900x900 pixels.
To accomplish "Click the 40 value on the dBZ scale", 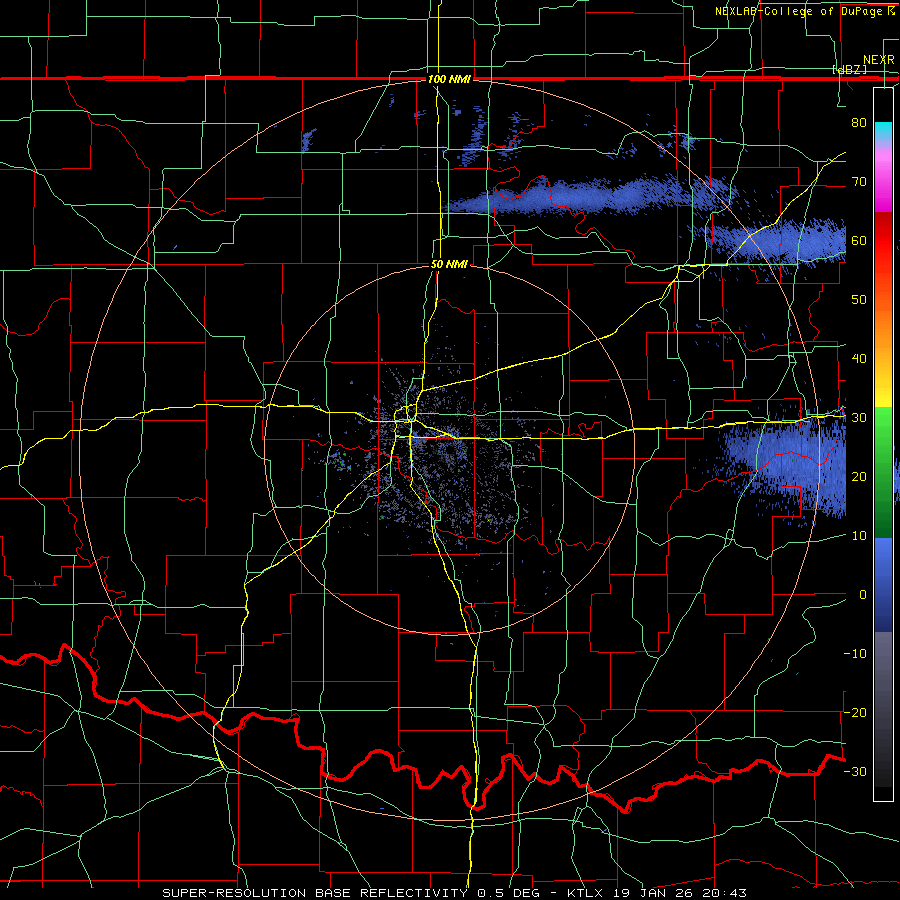I will click(x=859, y=359).
